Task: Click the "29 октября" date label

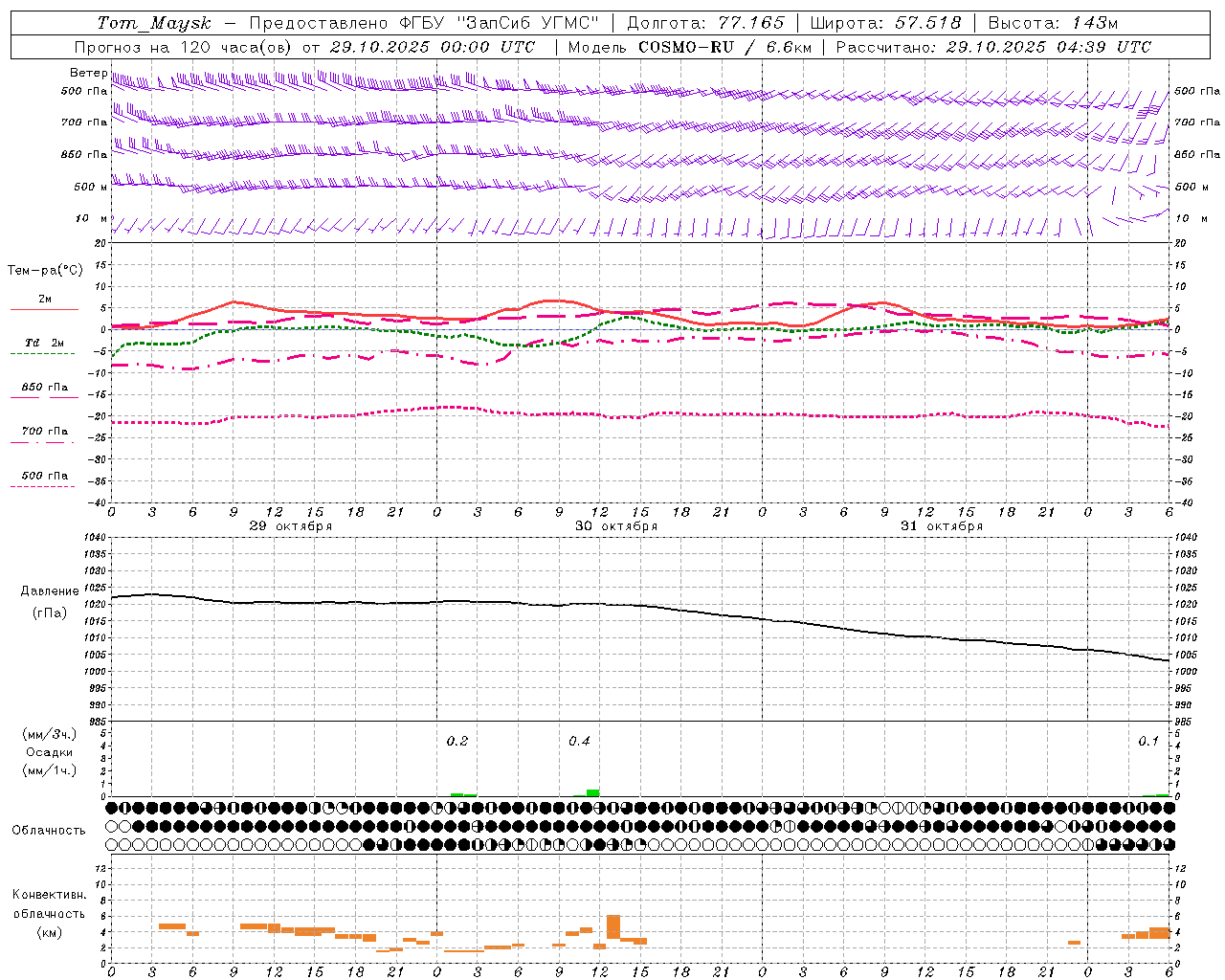Action: (290, 526)
